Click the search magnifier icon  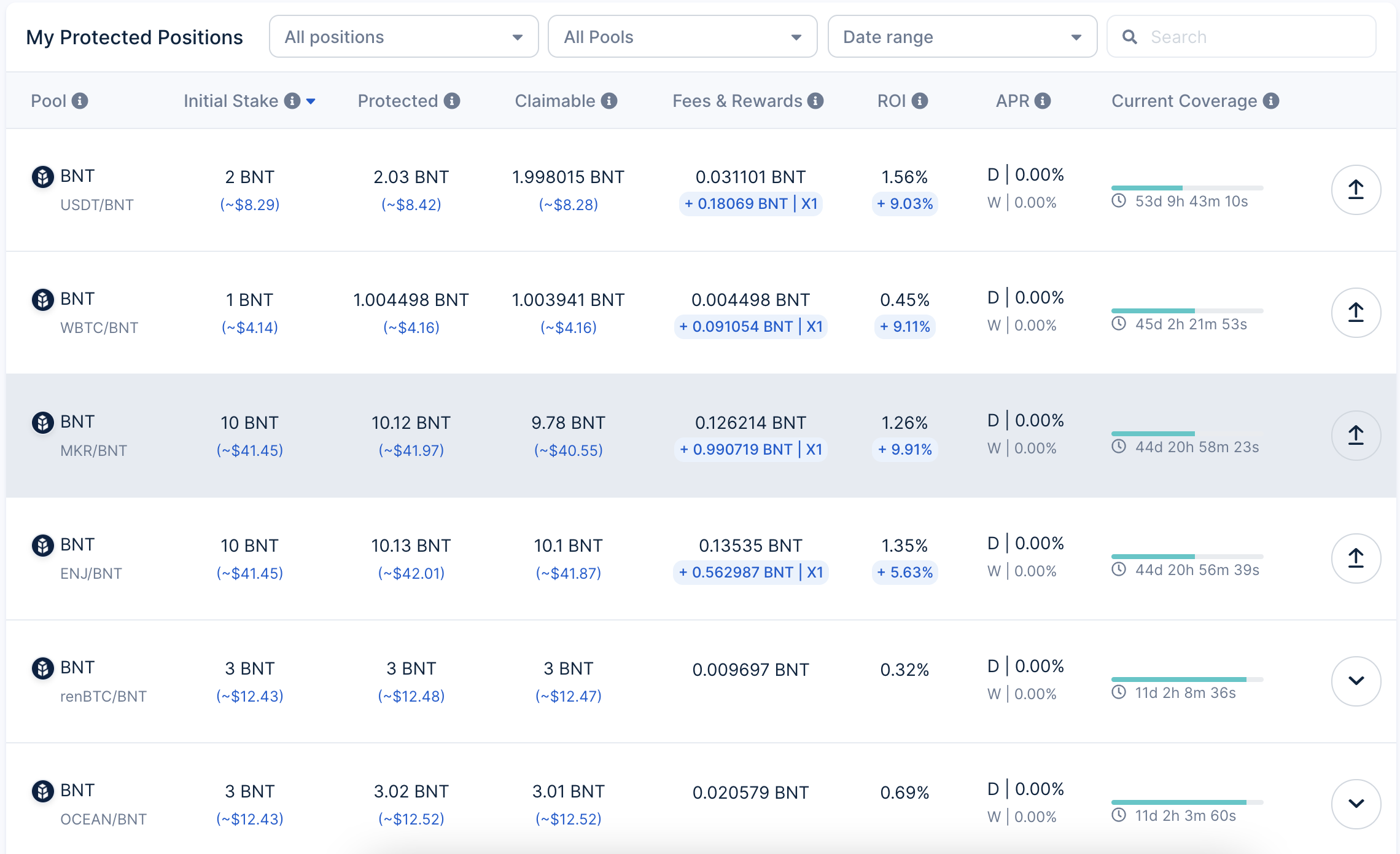[x=1130, y=36]
